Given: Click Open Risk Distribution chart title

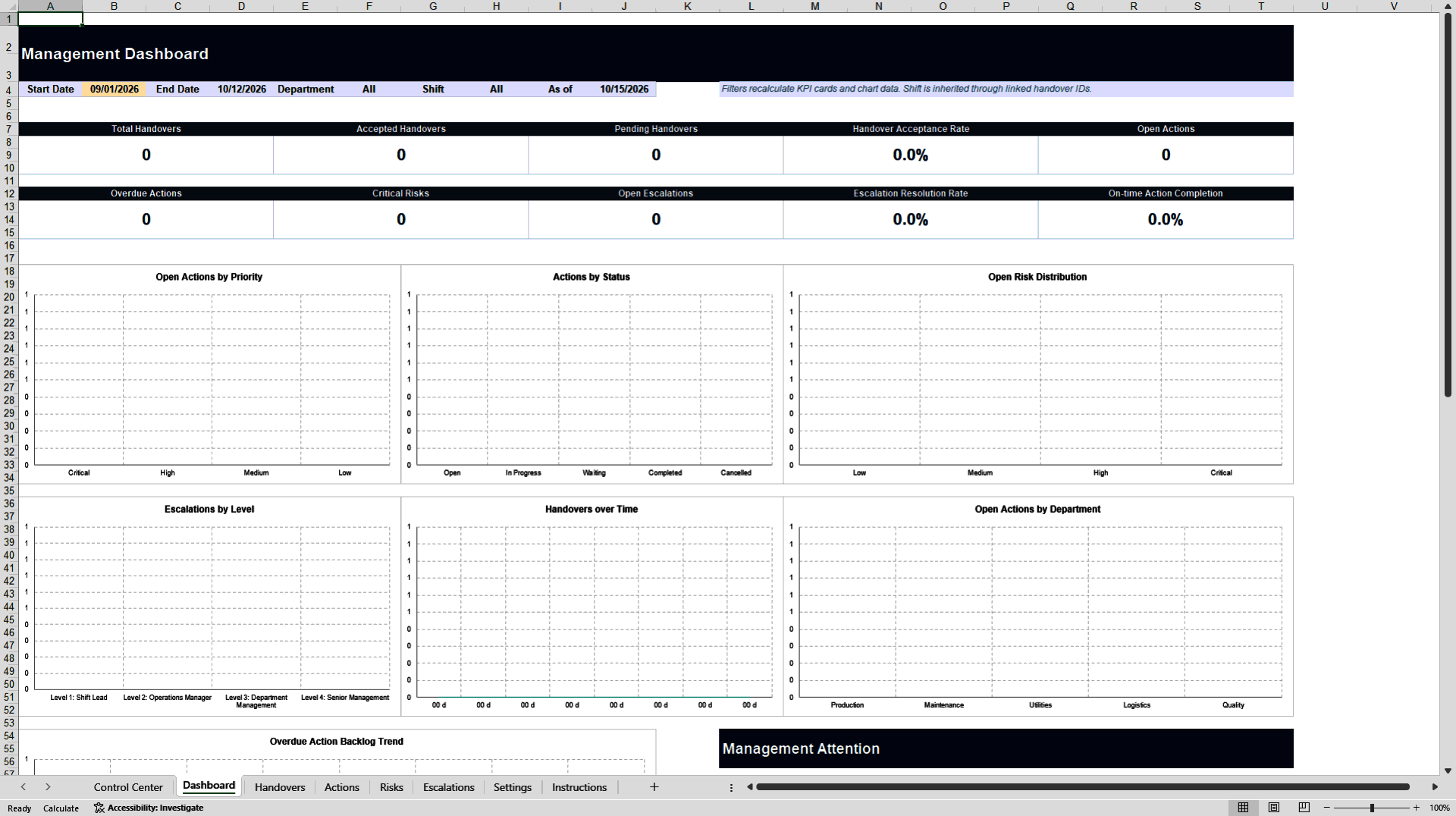Looking at the screenshot, I should tap(1037, 277).
